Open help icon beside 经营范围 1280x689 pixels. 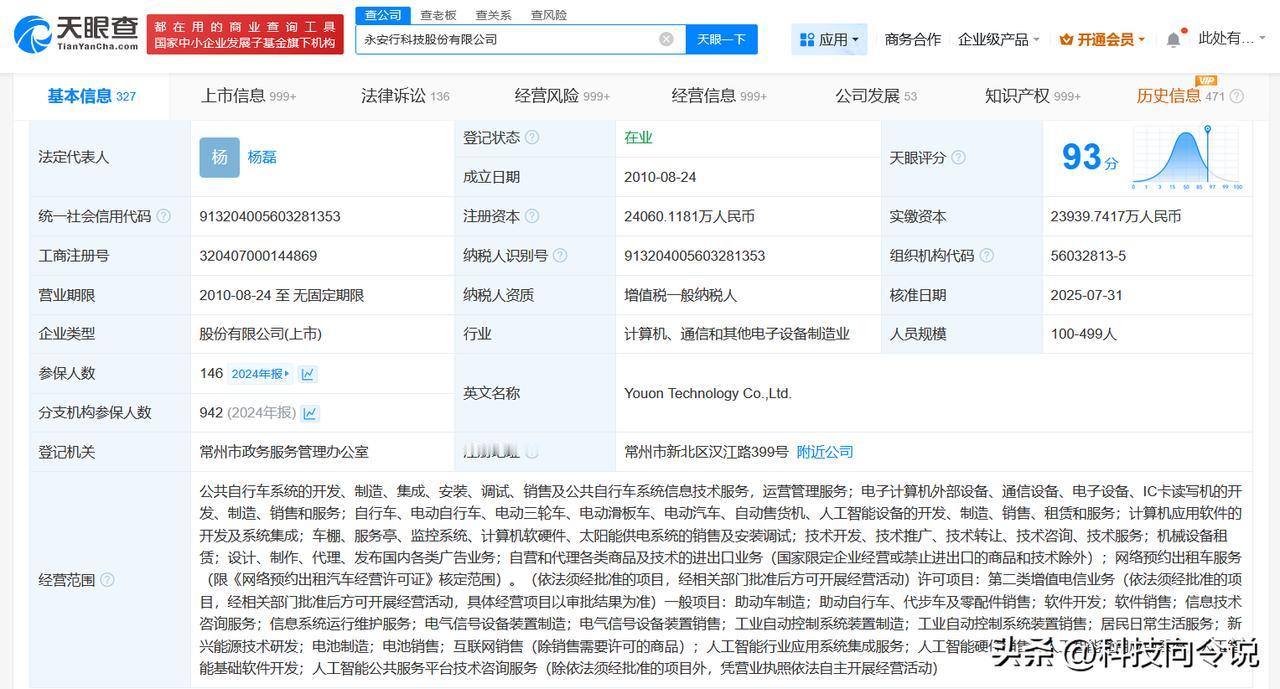click(x=107, y=580)
